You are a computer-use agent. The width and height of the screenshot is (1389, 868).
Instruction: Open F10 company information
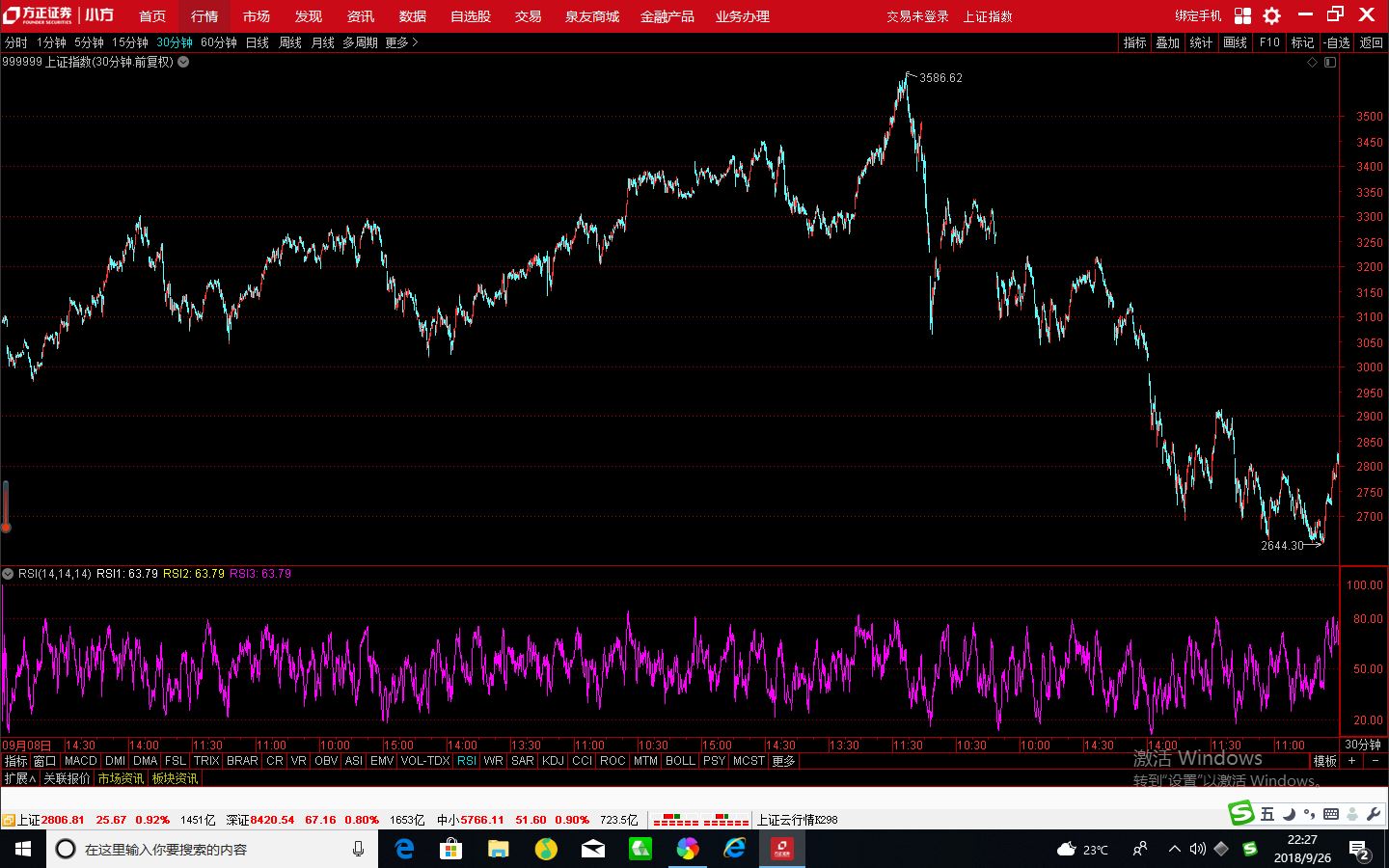click(x=1269, y=42)
